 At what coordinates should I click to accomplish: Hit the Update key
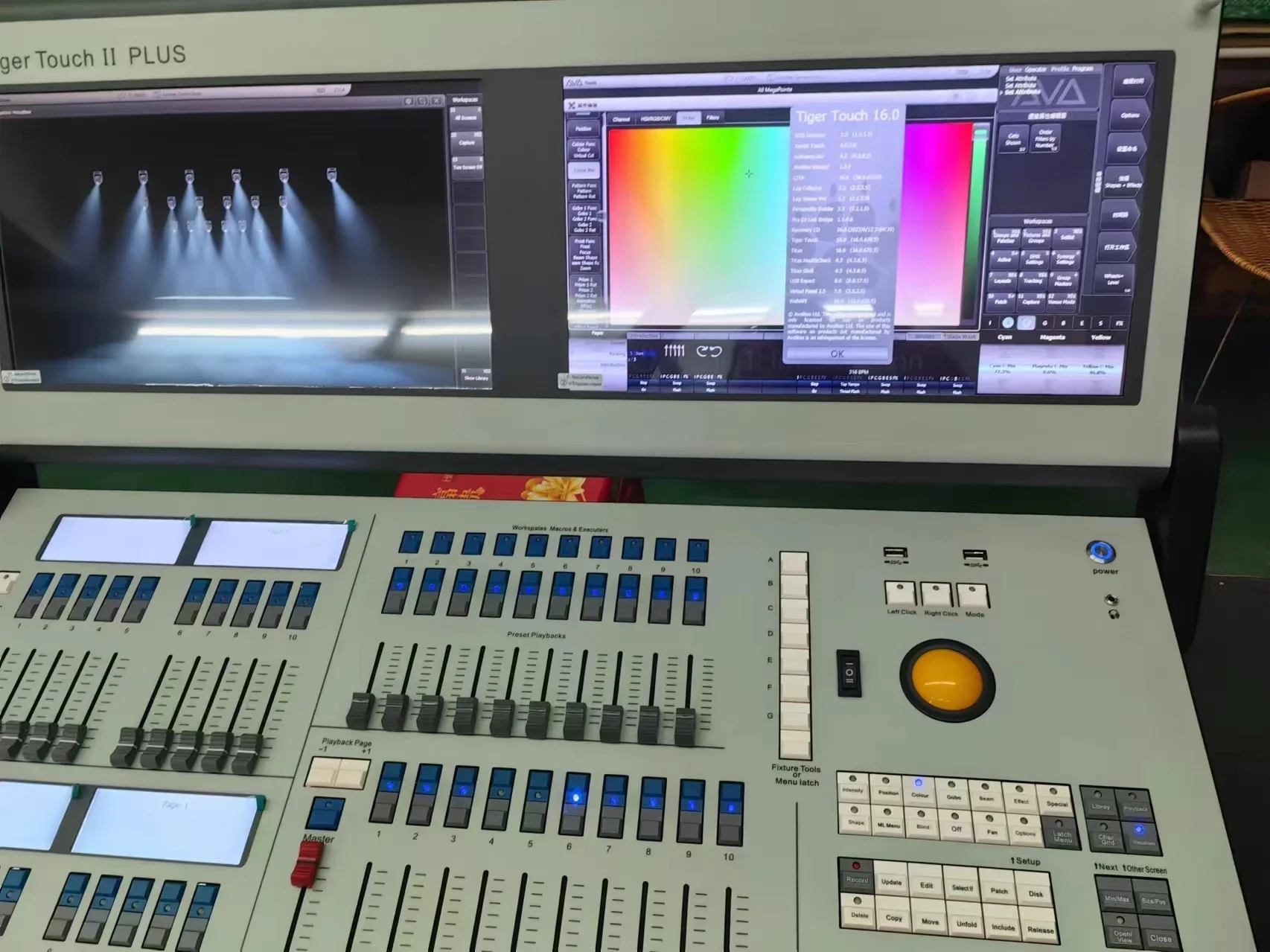tap(891, 880)
